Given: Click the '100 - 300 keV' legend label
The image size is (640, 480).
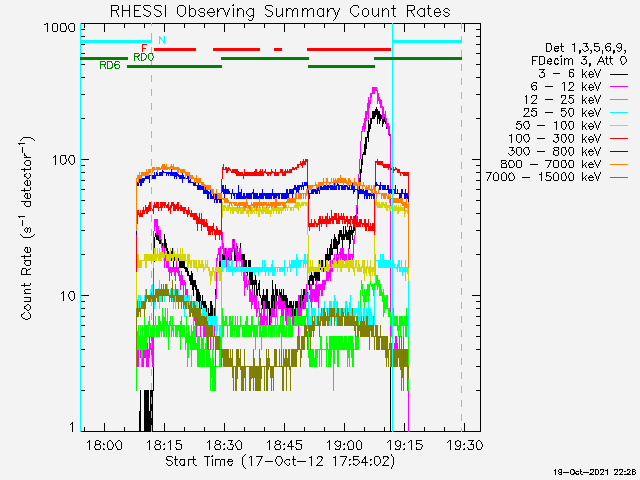Looking at the screenshot, I should pos(555,138).
